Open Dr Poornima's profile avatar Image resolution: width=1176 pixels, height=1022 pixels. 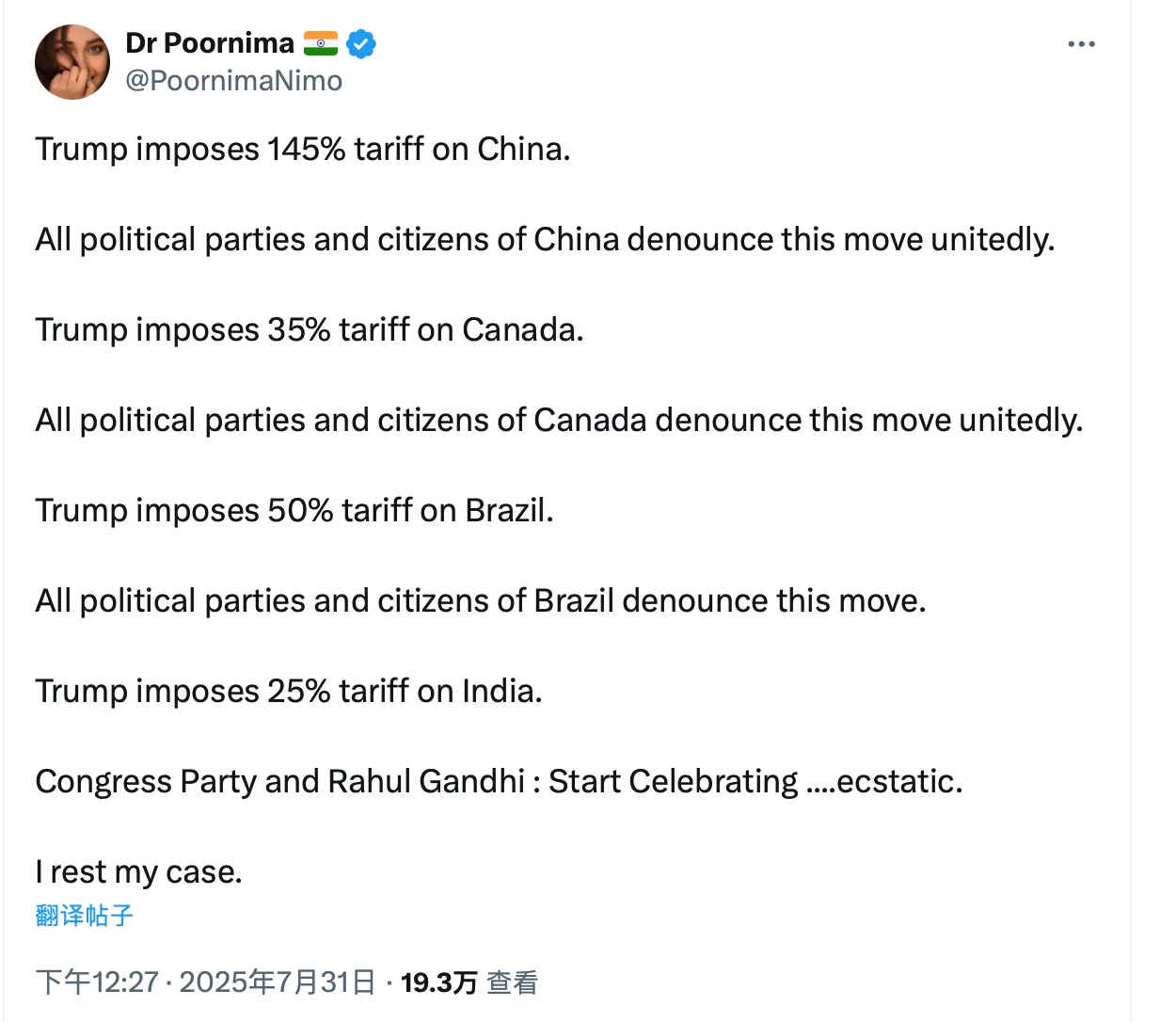pyautogui.click(x=72, y=62)
